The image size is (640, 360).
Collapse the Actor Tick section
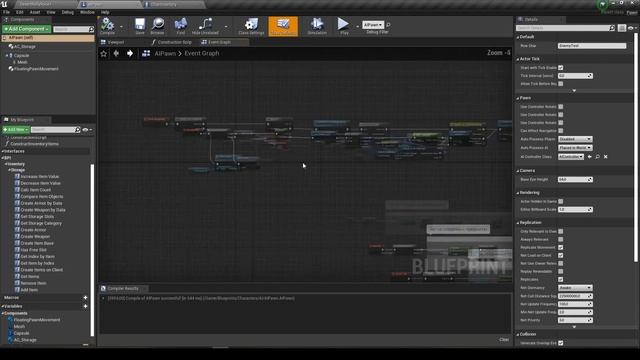[518, 59]
